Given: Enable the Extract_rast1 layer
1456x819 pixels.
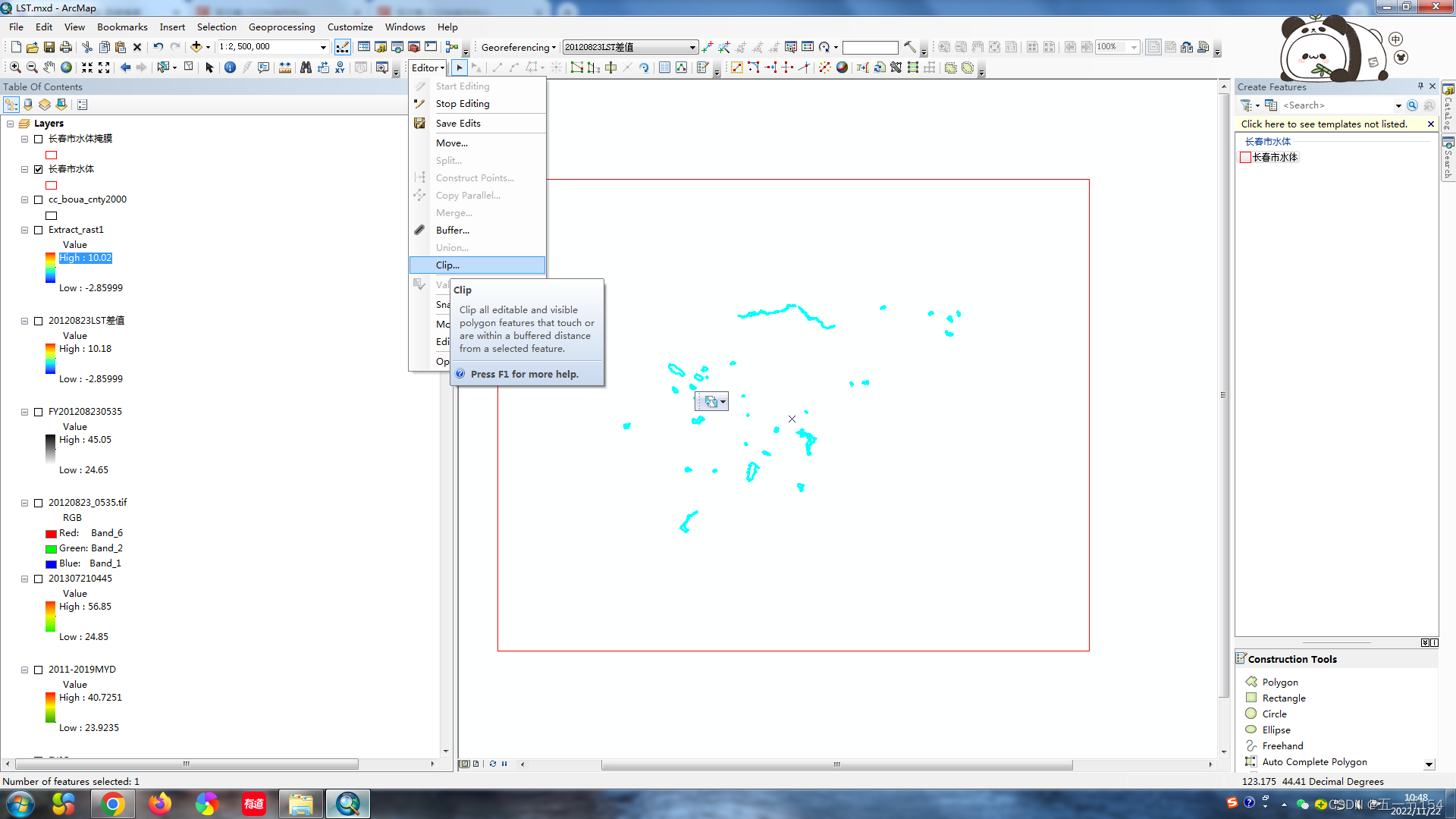Looking at the screenshot, I should (38, 230).
